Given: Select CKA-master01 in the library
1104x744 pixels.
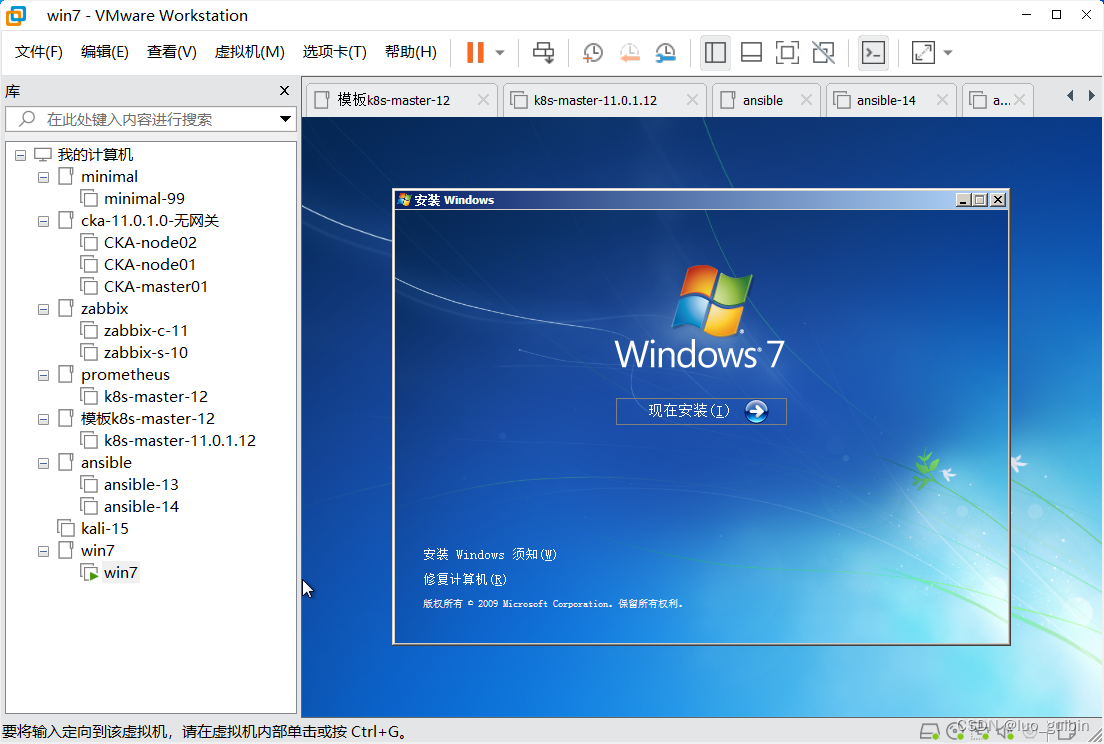Looking at the screenshot, I should (x=156, y=286).
